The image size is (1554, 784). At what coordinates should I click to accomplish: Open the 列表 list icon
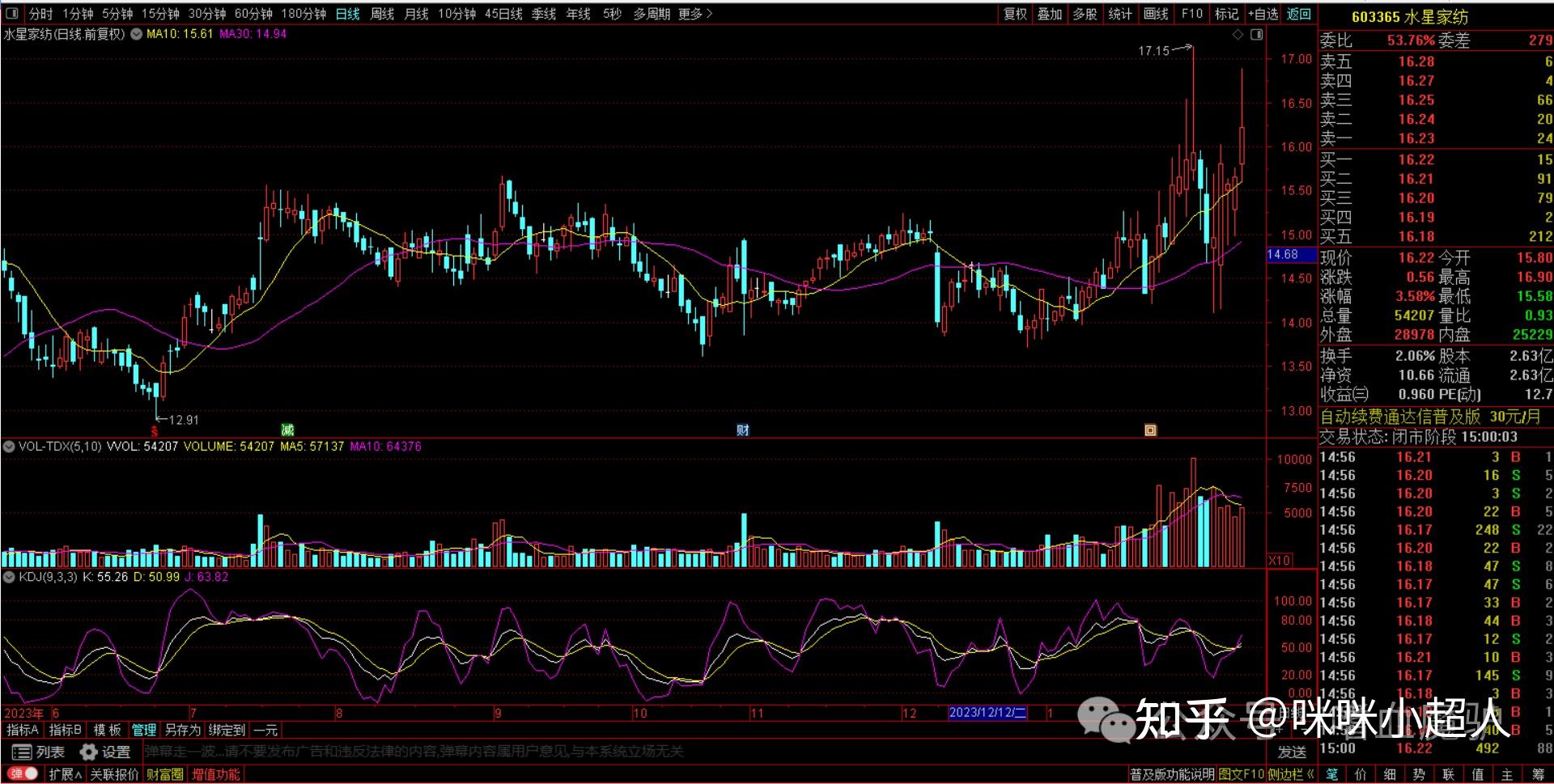pos(39,752)
